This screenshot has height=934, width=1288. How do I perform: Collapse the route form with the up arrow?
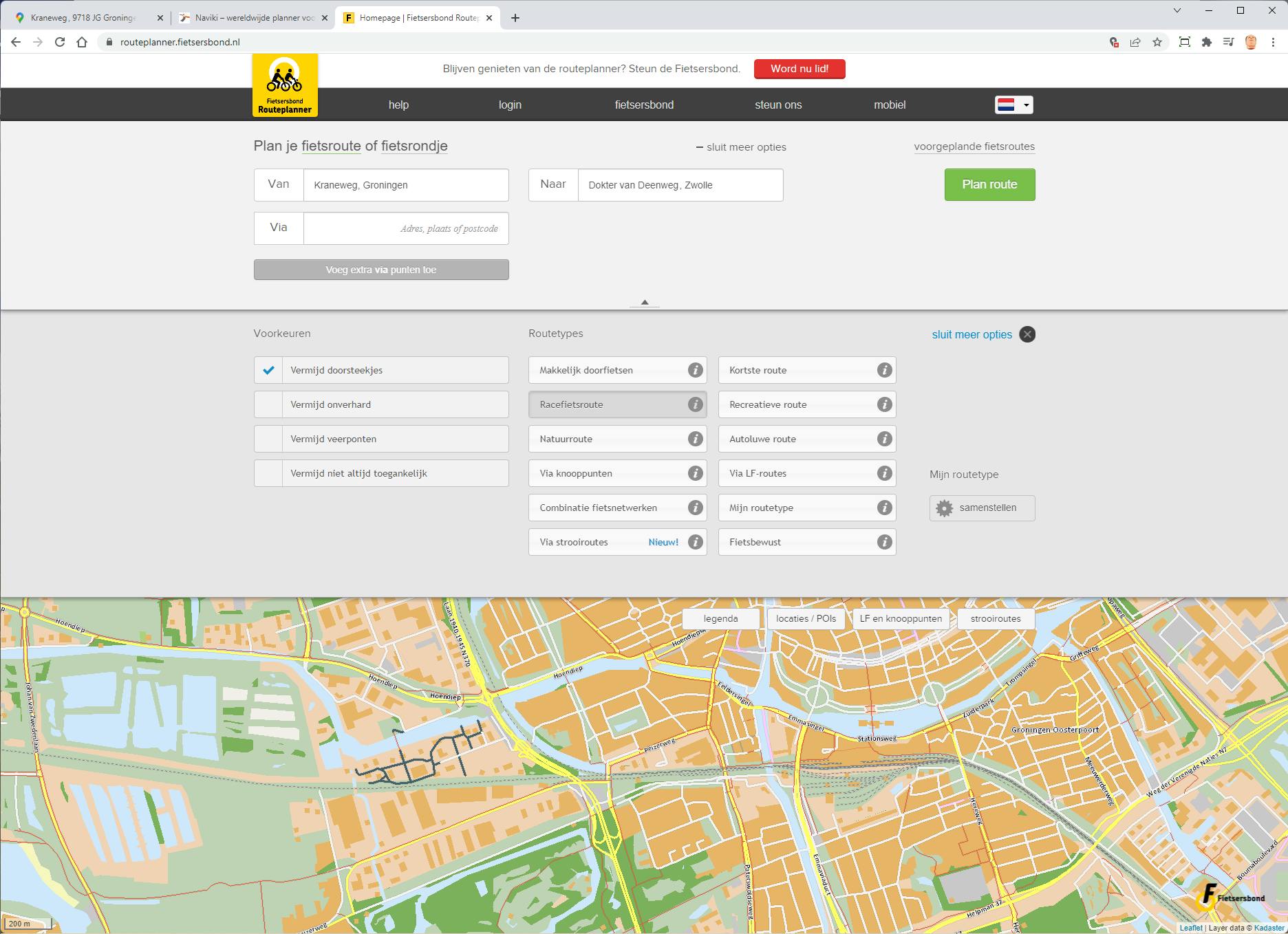(x=644, y=302)
